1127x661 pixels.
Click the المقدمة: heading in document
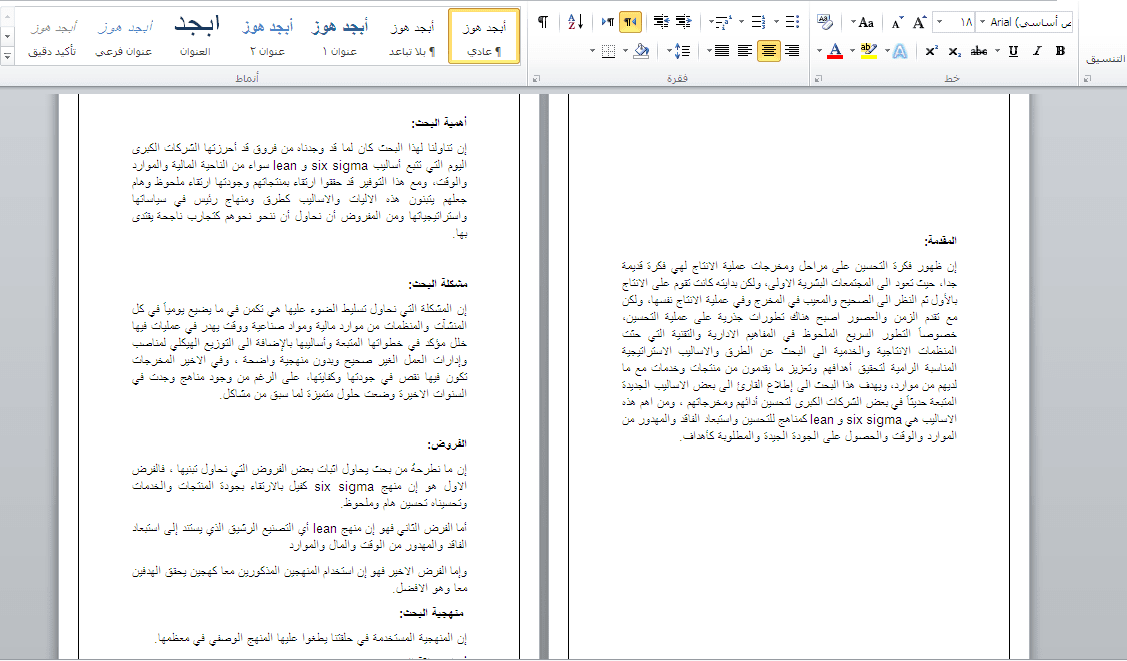pyautogui.click(x=940, y=241)
